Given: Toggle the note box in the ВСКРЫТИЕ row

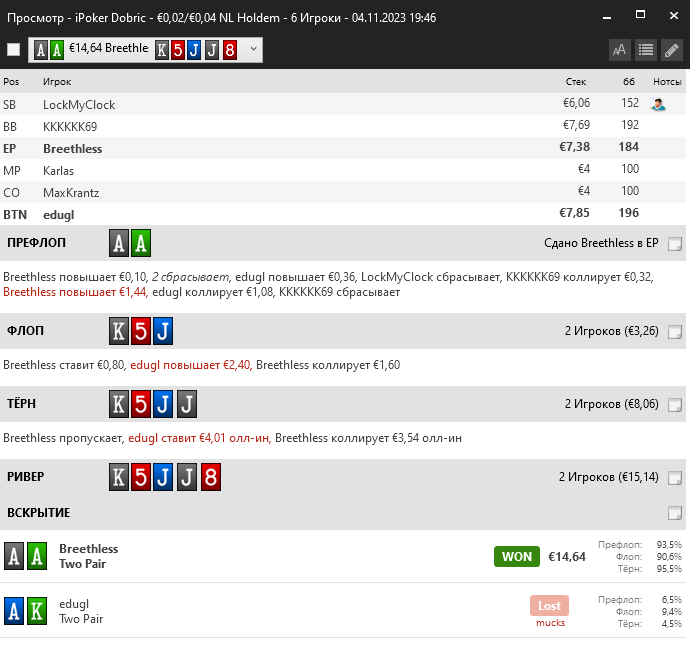Looking at the screenshot, I should pos(675,513).
